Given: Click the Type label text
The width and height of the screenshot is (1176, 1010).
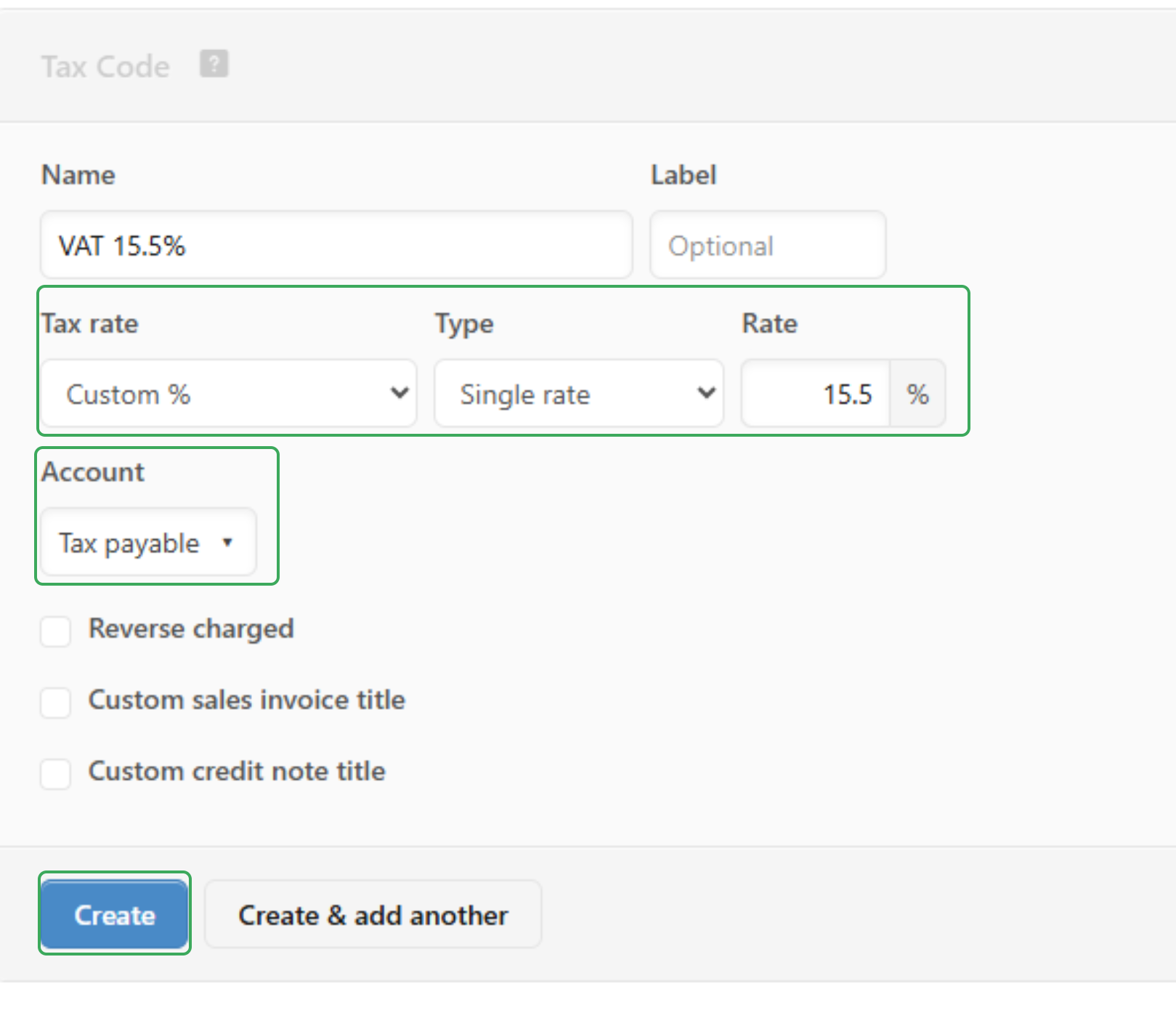Looking at the screenshot, I should click(x=464, y=323).
